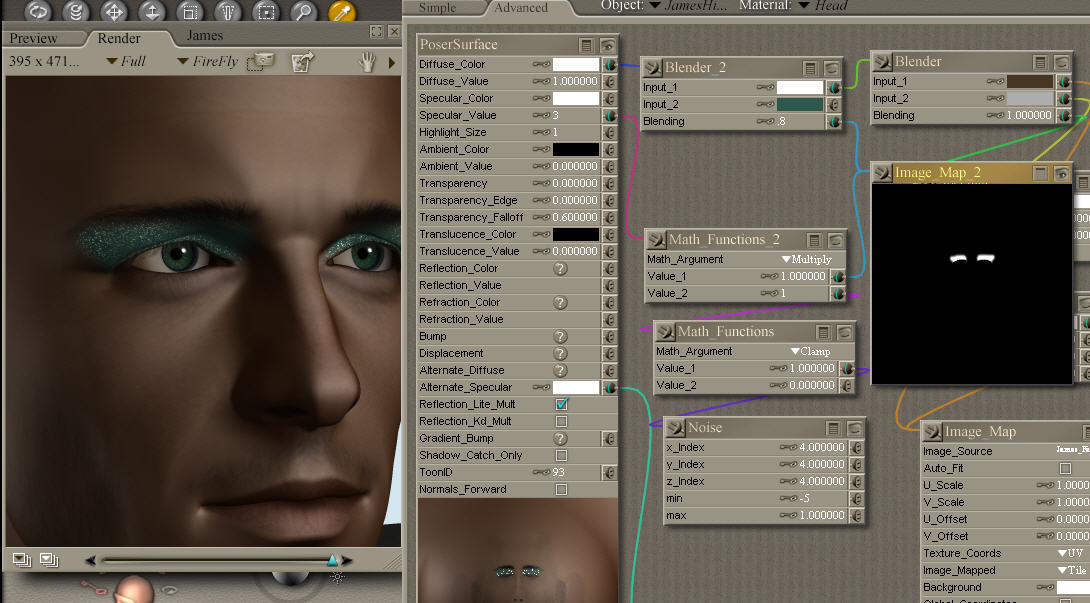Toggle preview eye on PoserSurface node

(x=607, y=45)
